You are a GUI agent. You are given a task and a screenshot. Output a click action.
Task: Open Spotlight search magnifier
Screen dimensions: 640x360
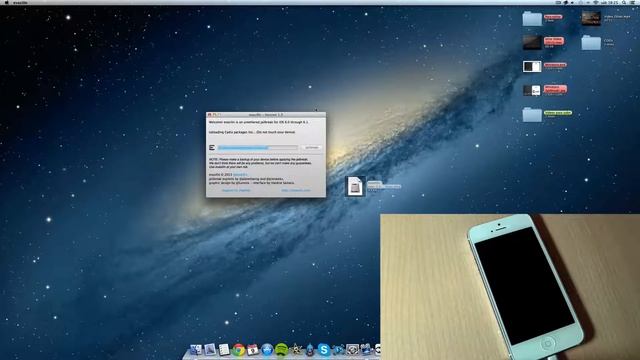pyautogui.click(x=624, y=2)
